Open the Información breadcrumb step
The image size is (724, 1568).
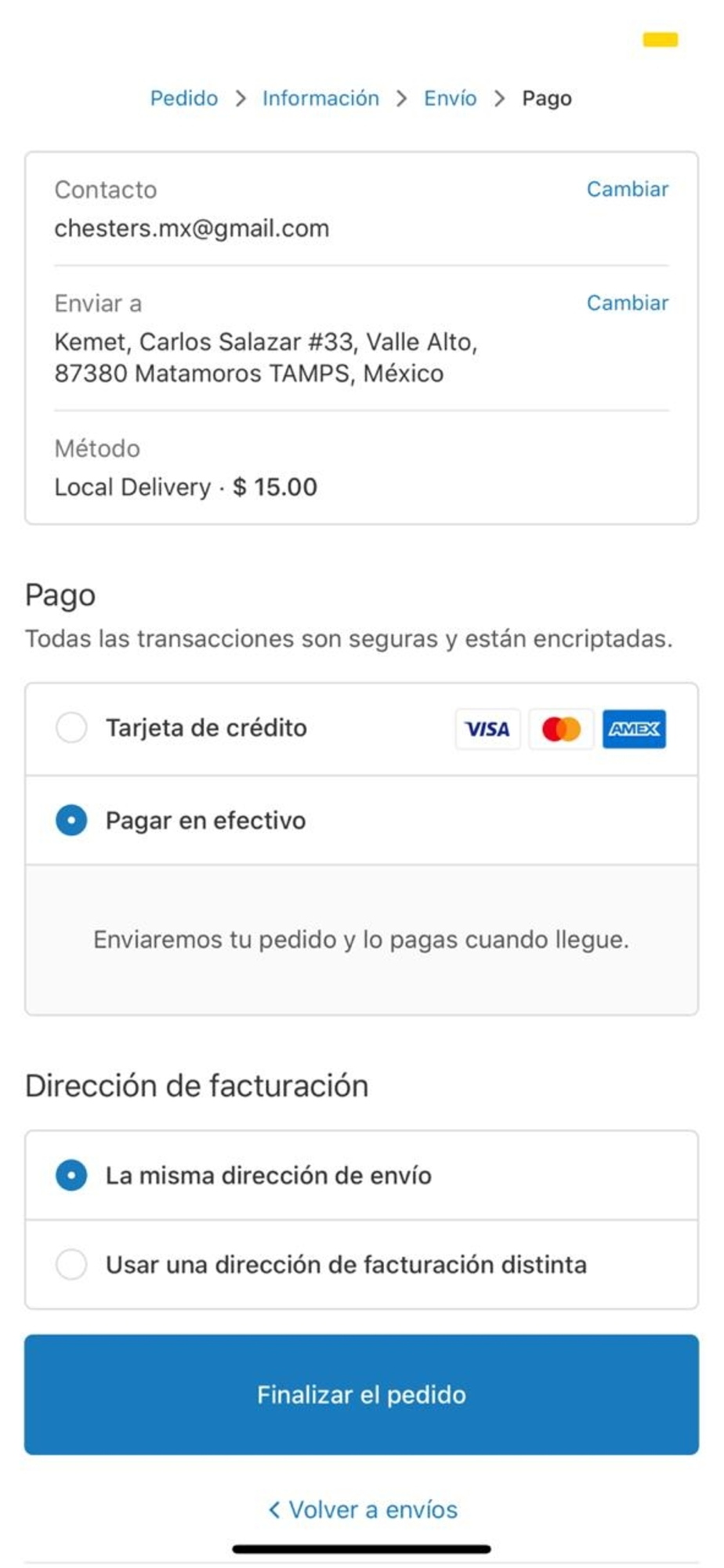pyautogui.click(x=320, y=98)
